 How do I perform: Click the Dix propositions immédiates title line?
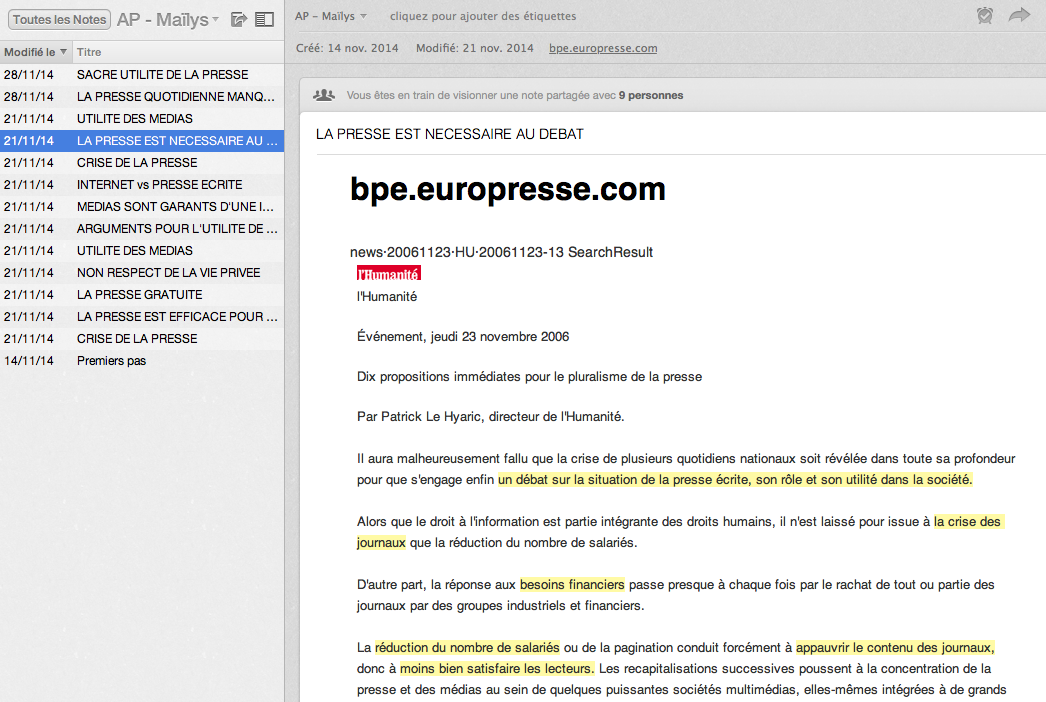pos(529,376)
